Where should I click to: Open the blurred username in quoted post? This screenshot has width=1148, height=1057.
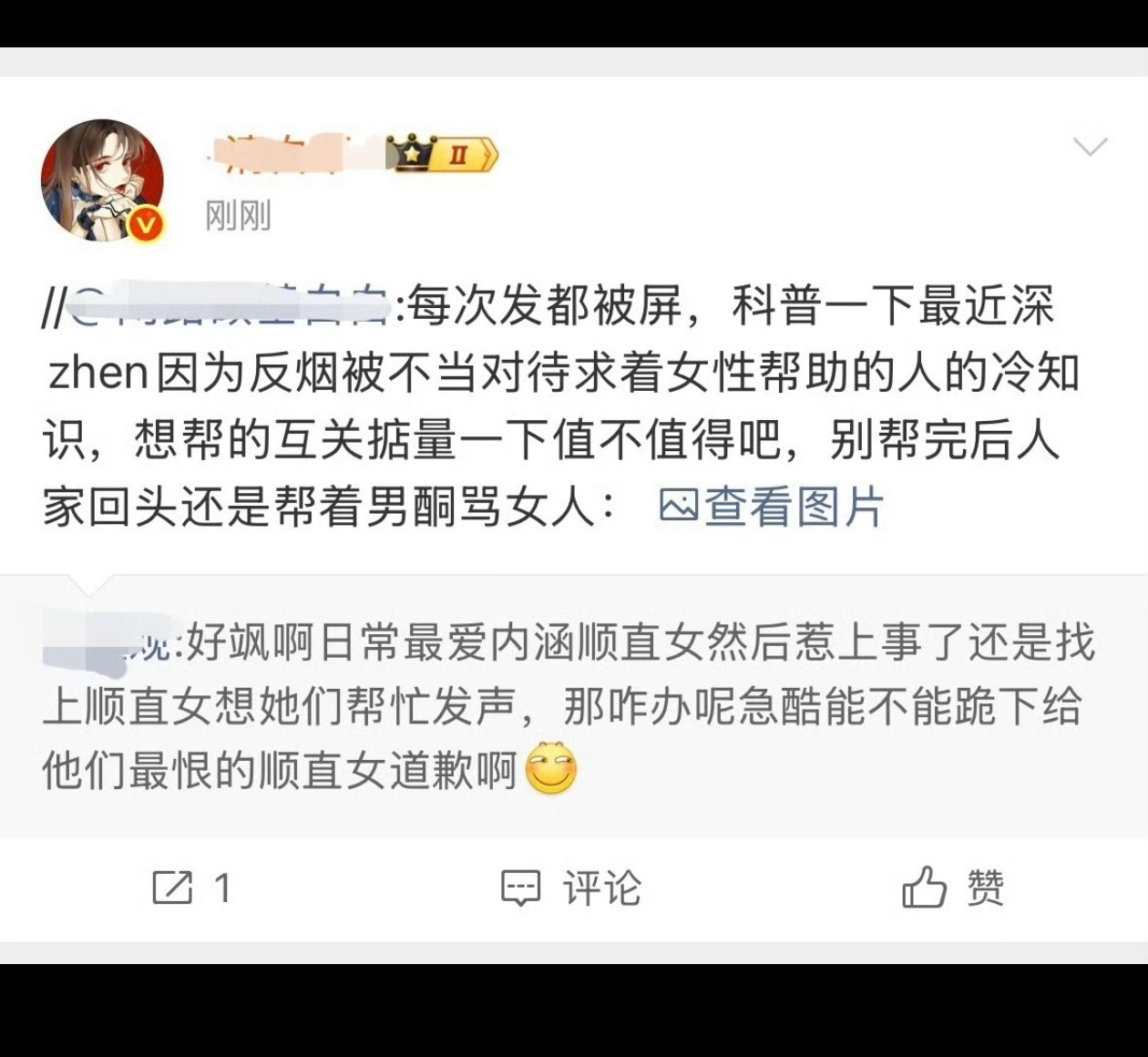pyautogui.click(x=108, y=643)
